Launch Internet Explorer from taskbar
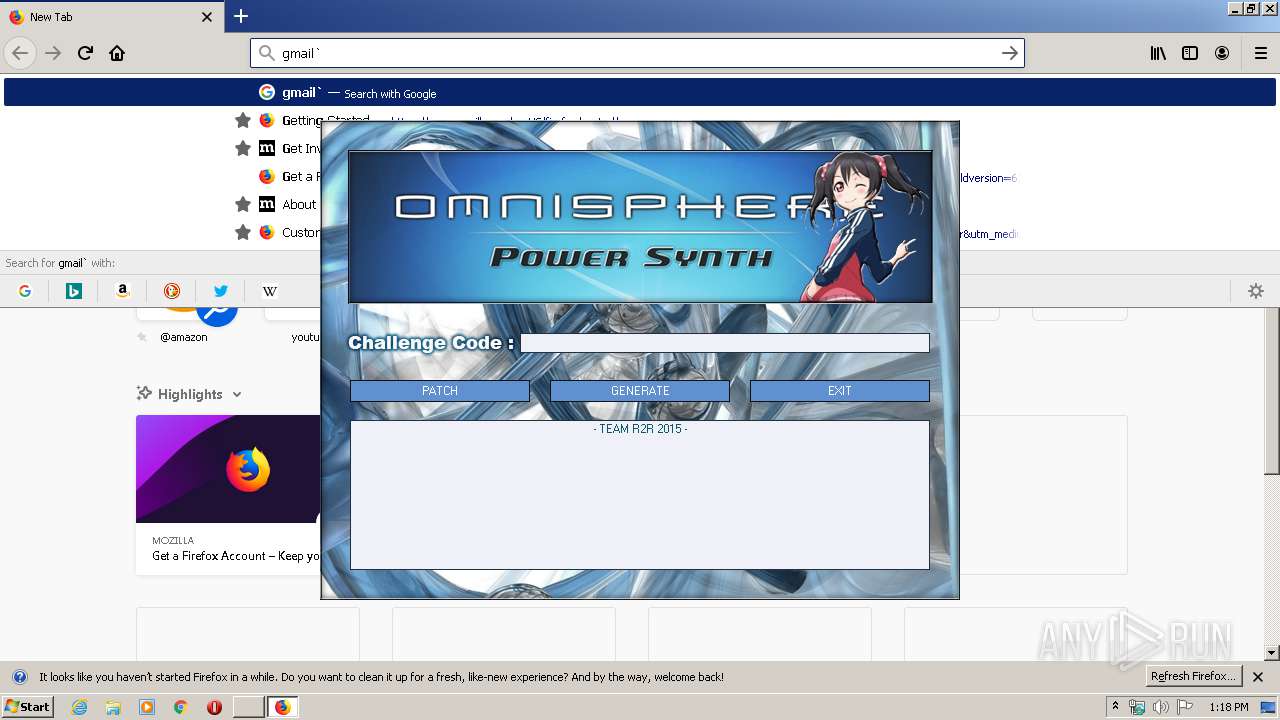 tap(79, 707)
